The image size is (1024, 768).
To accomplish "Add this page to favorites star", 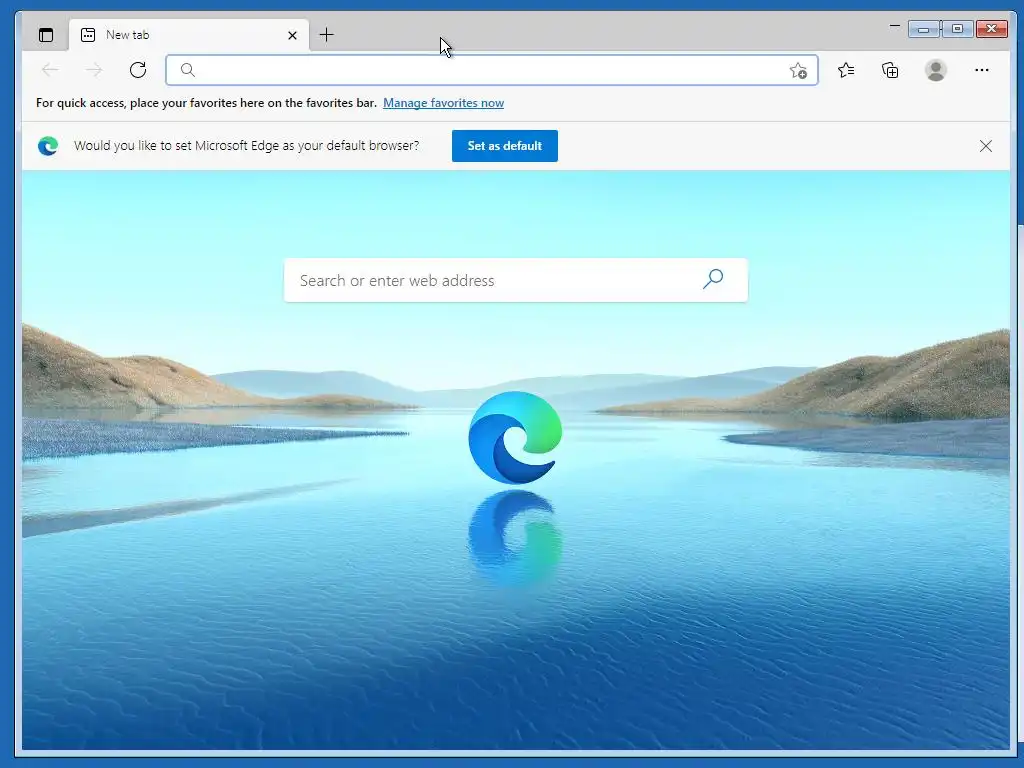I will point(798,71).
